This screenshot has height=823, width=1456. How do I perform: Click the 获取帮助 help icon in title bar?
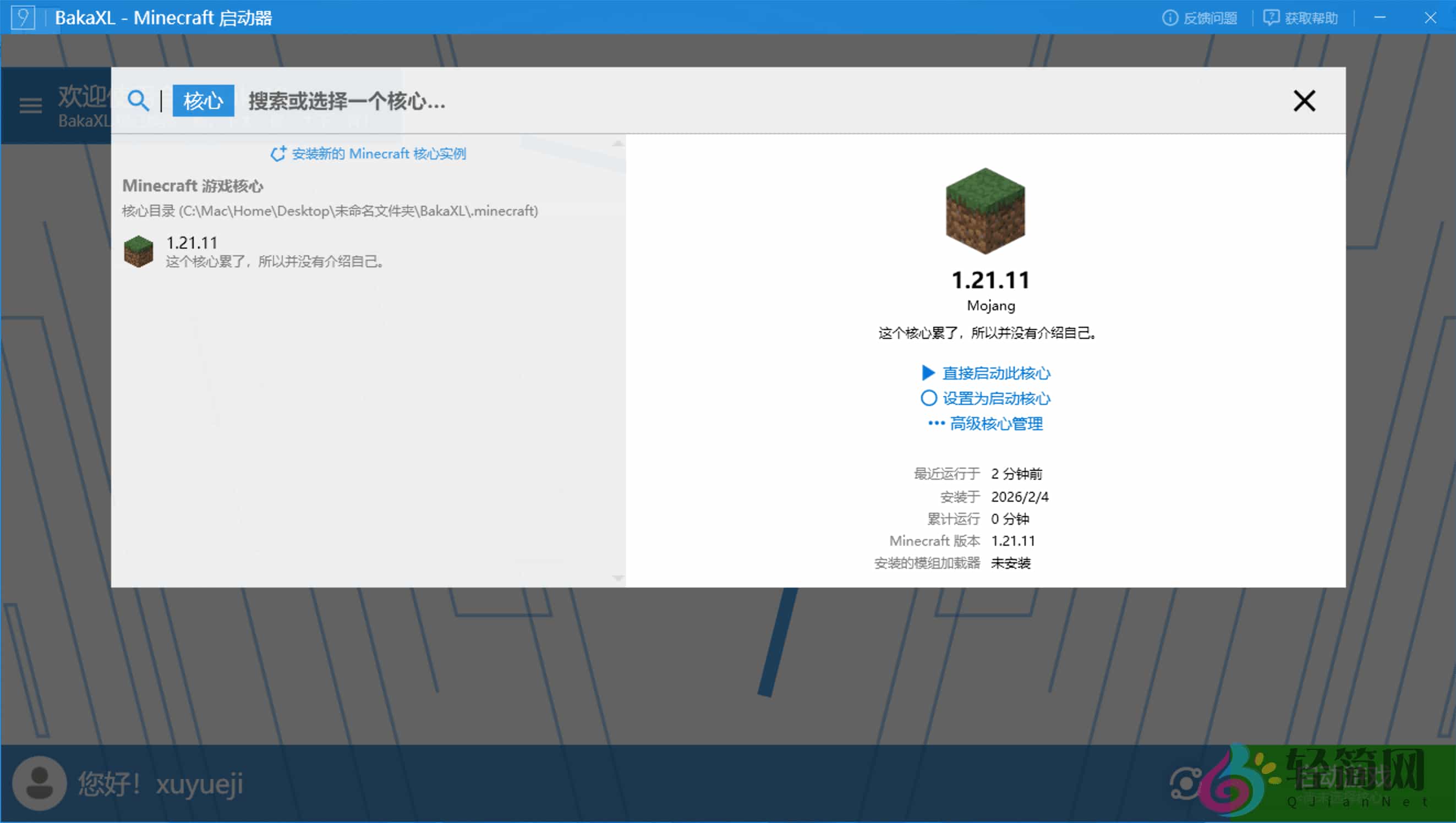(x=1271, y=18)
